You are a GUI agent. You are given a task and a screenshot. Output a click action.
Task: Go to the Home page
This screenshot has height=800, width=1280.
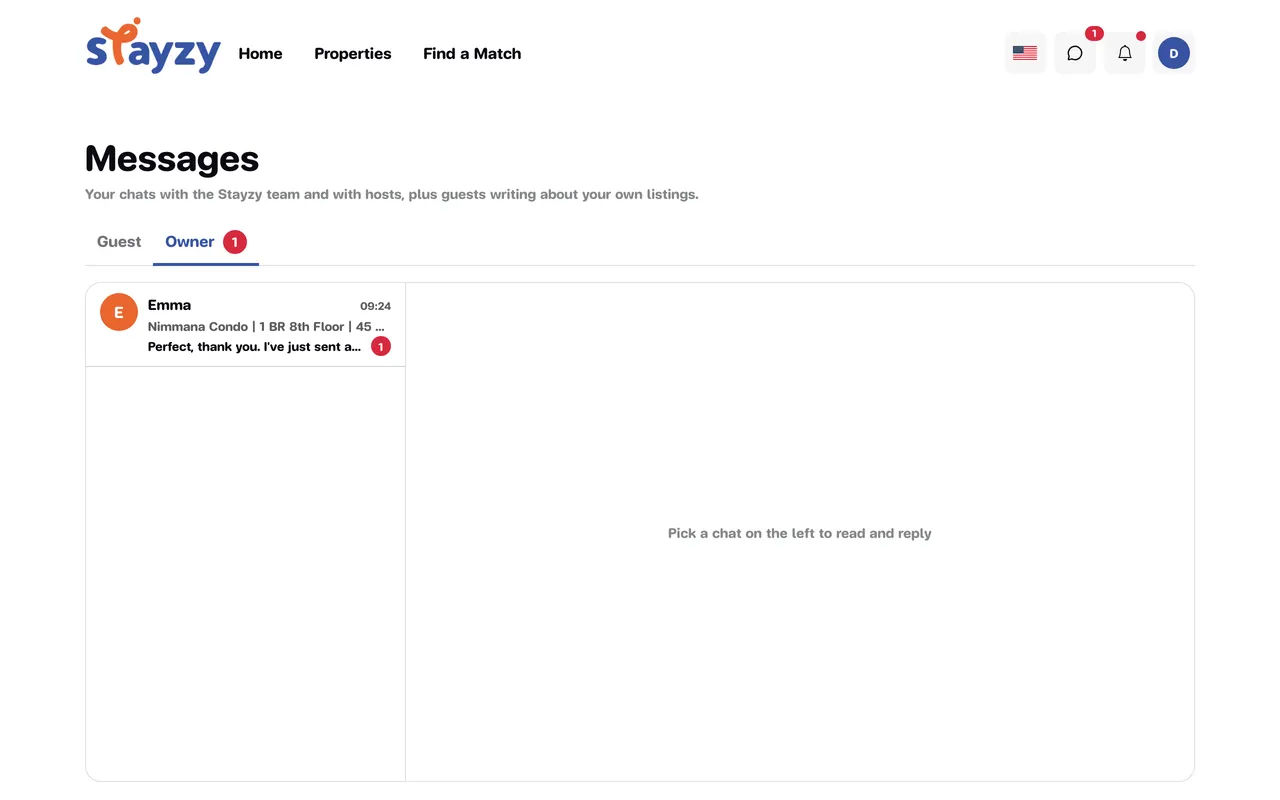260,54
